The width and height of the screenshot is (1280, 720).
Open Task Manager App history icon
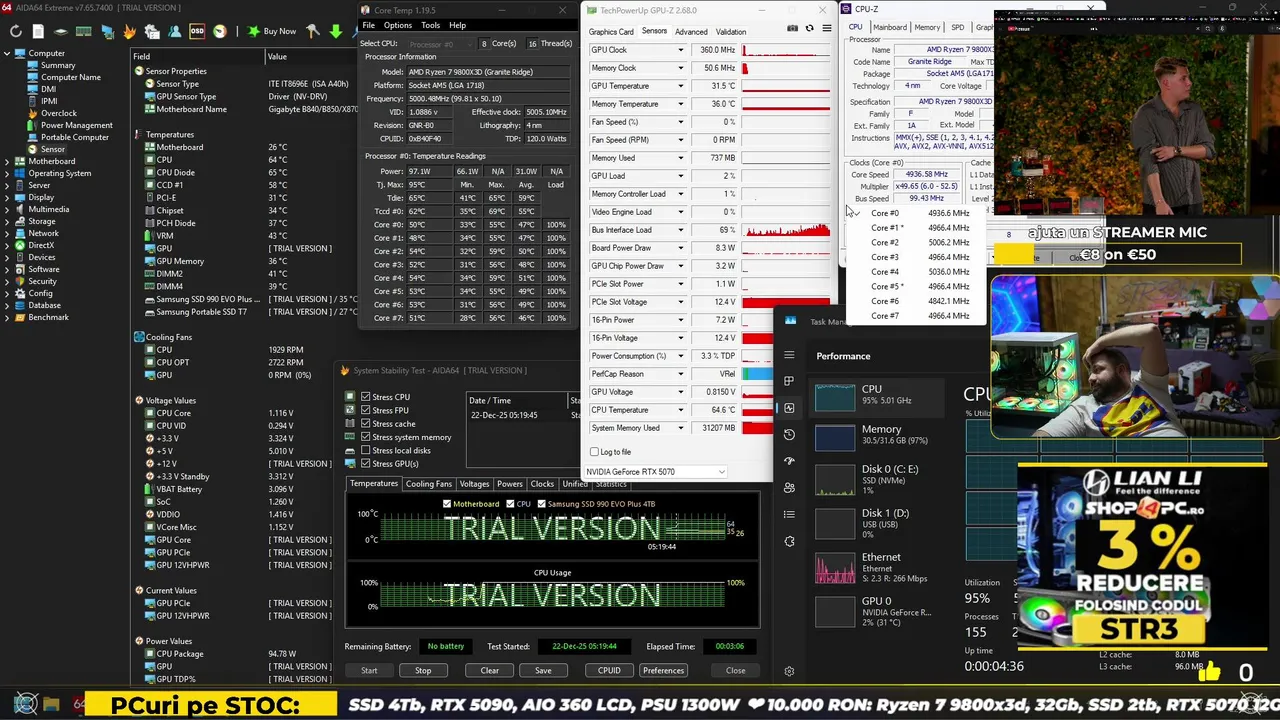coord(789,434)
